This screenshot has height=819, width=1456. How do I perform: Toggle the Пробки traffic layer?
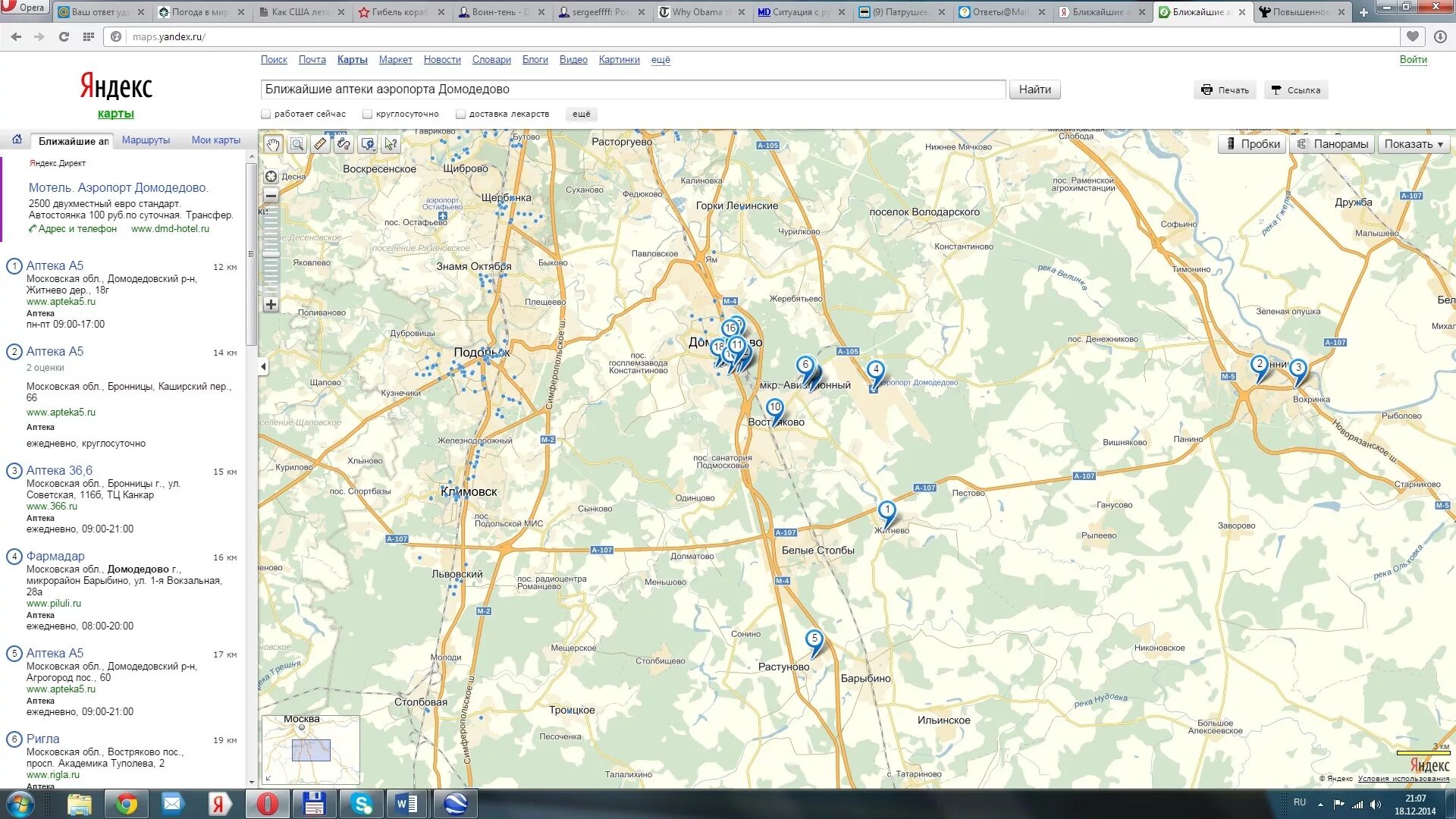click(1252, 144)
